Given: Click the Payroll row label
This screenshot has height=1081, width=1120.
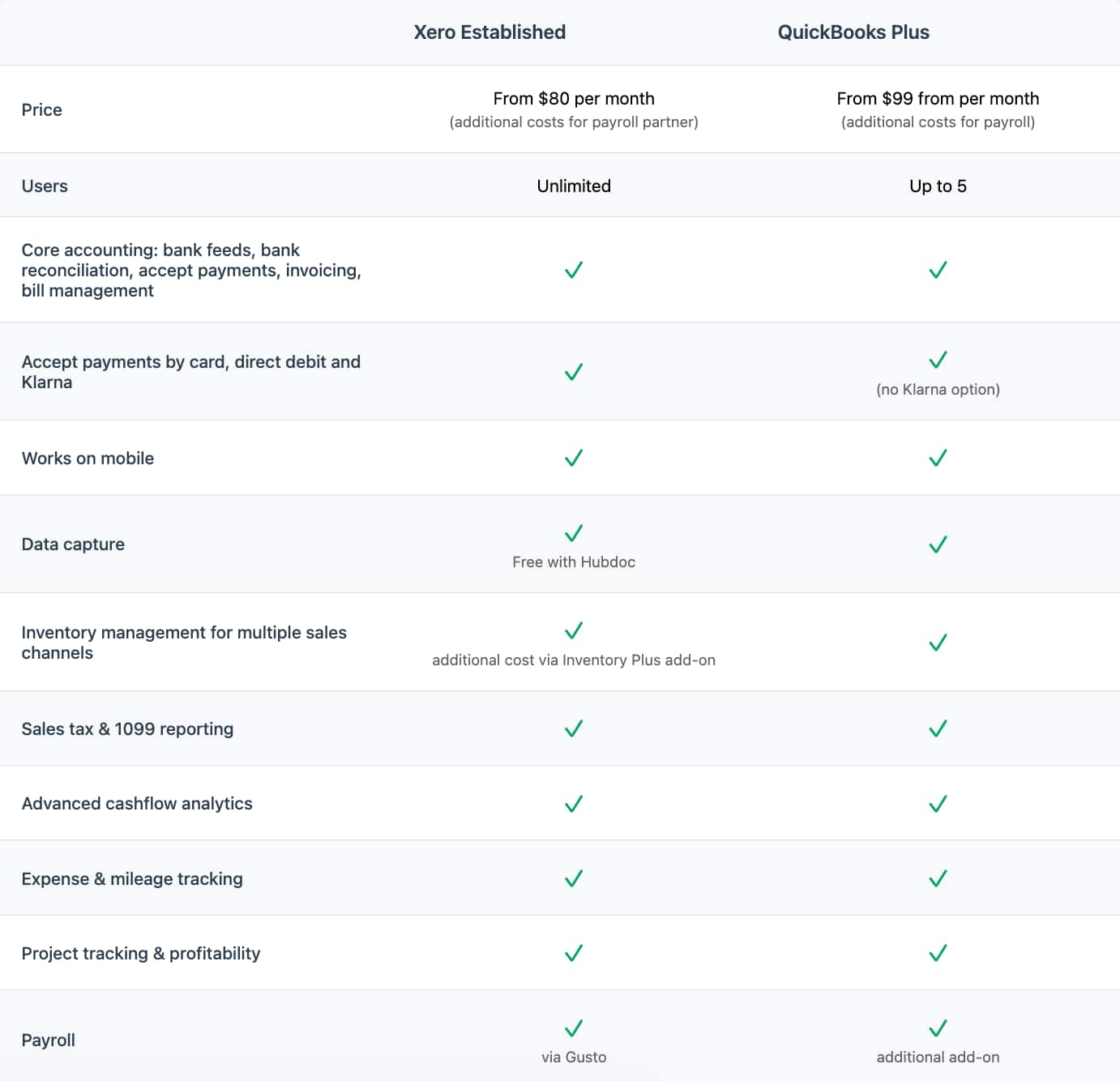Looking at the screenshot, I should click(x=48, y=1040).
